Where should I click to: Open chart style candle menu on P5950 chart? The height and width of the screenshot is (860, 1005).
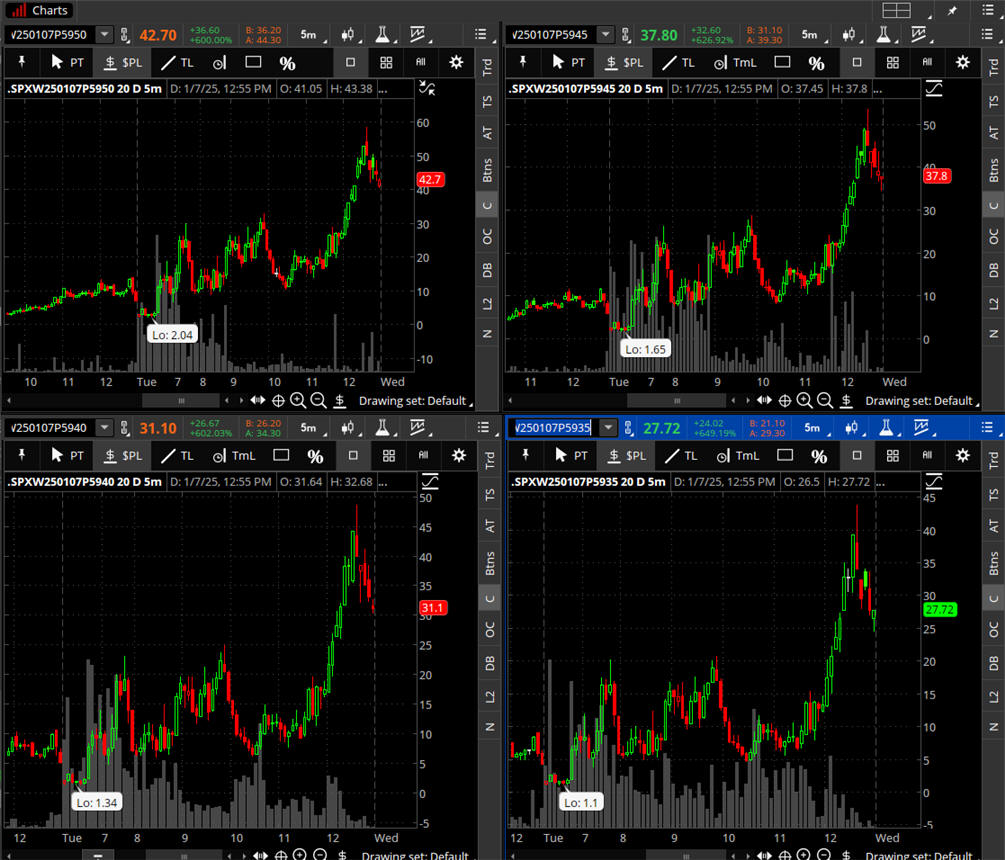[x=349, y=35]
